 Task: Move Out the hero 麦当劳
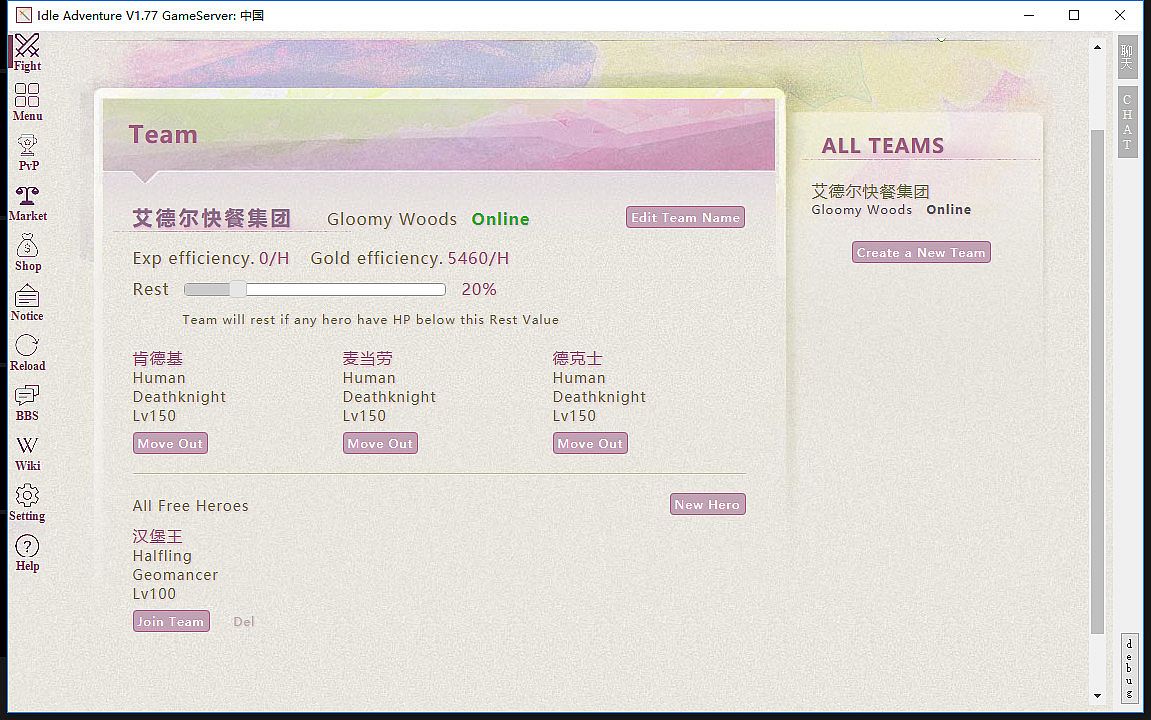tap(380, 443)
